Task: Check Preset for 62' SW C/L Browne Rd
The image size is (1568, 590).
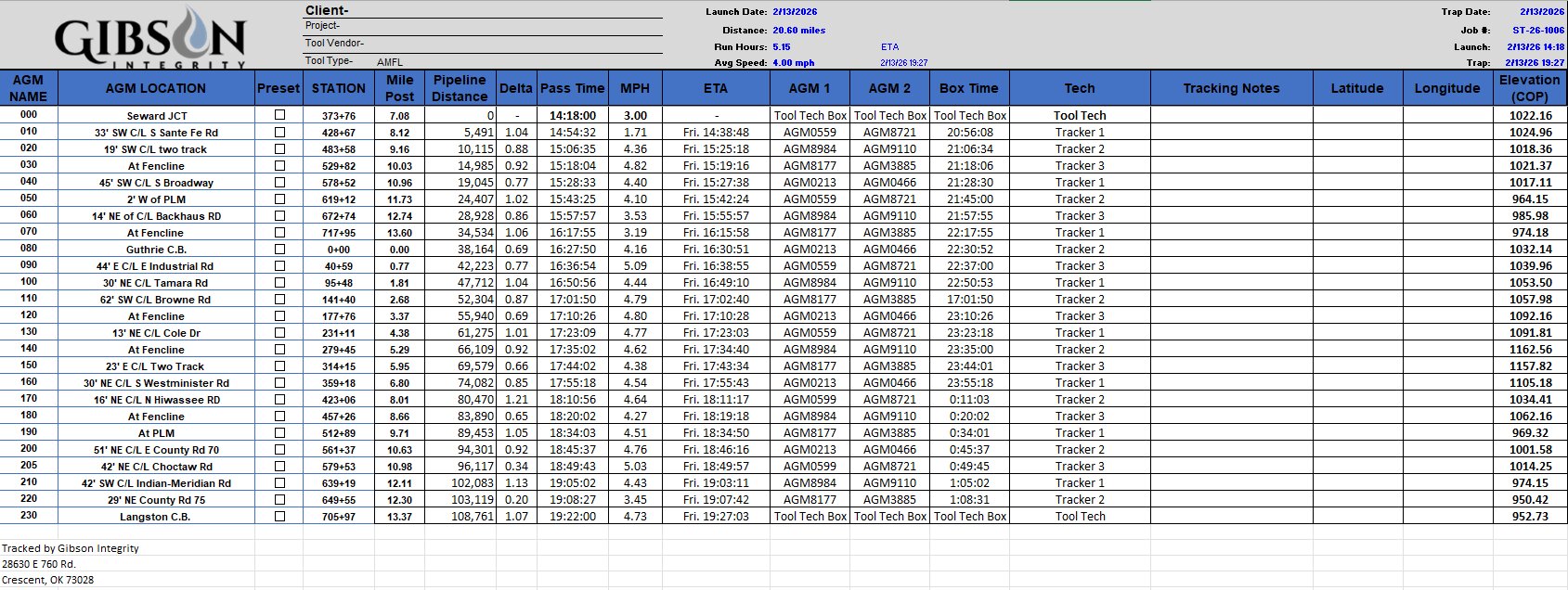Action: (279, 300)
